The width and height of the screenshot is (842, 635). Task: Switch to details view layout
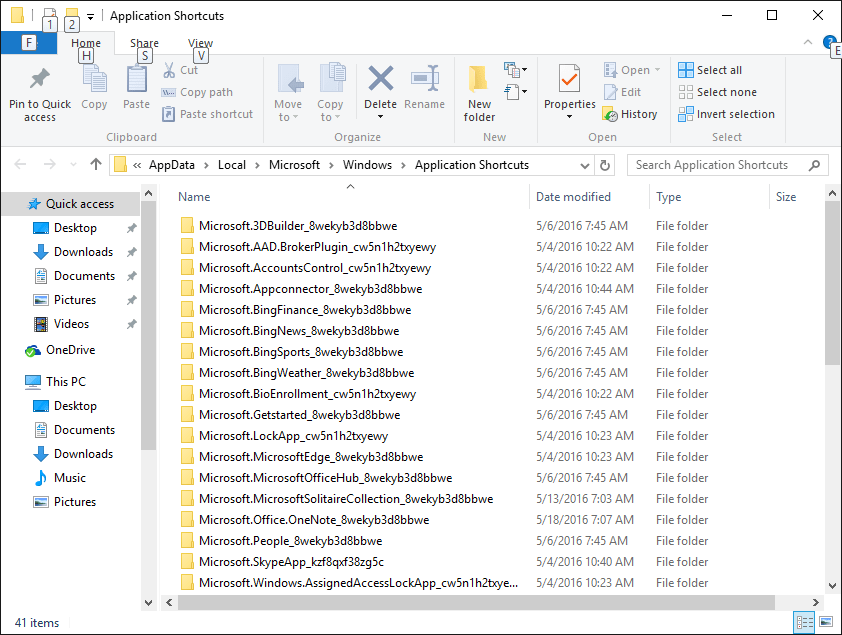coord(805,622)
